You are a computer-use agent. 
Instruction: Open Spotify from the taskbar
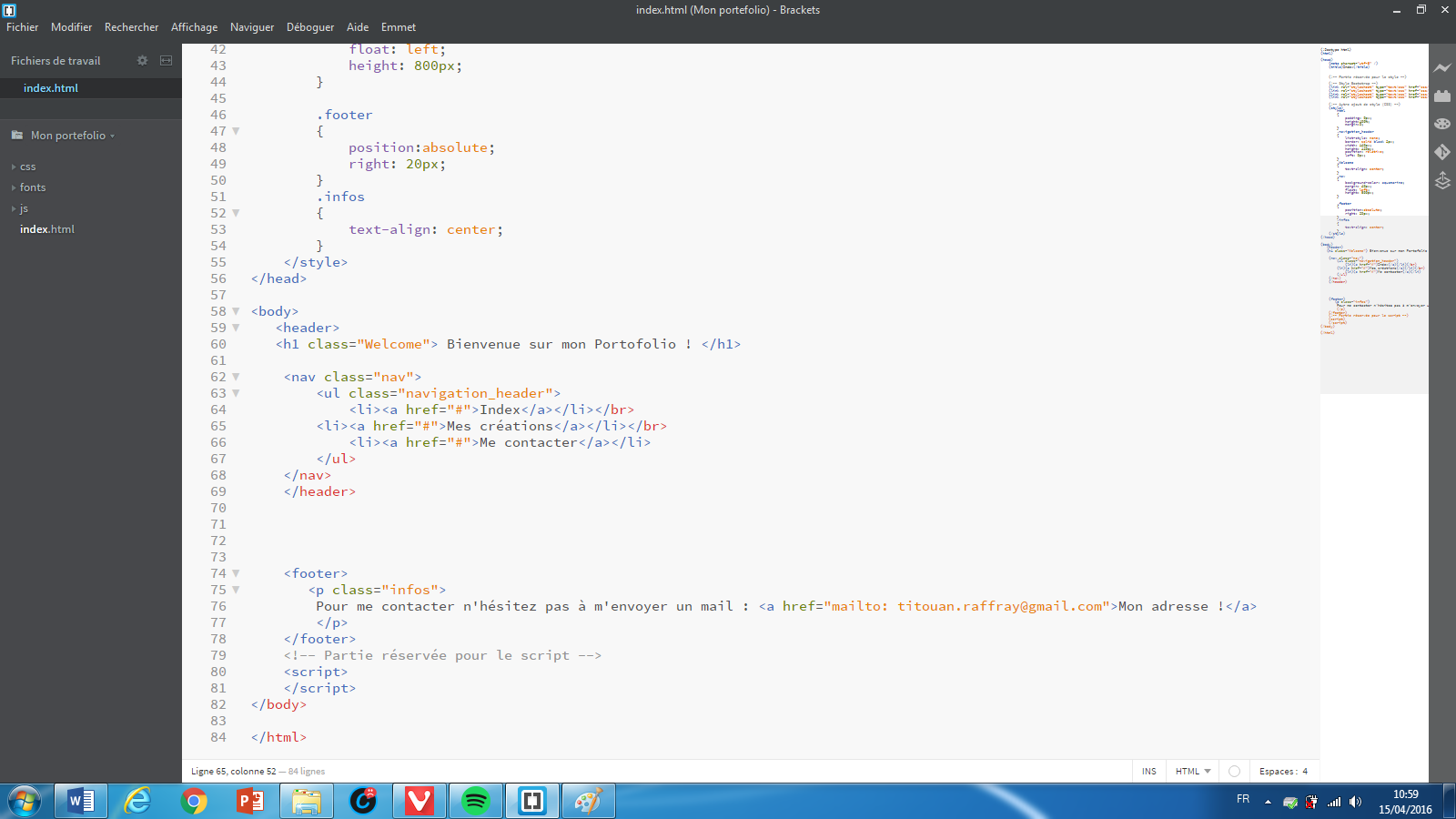[476, 801]
